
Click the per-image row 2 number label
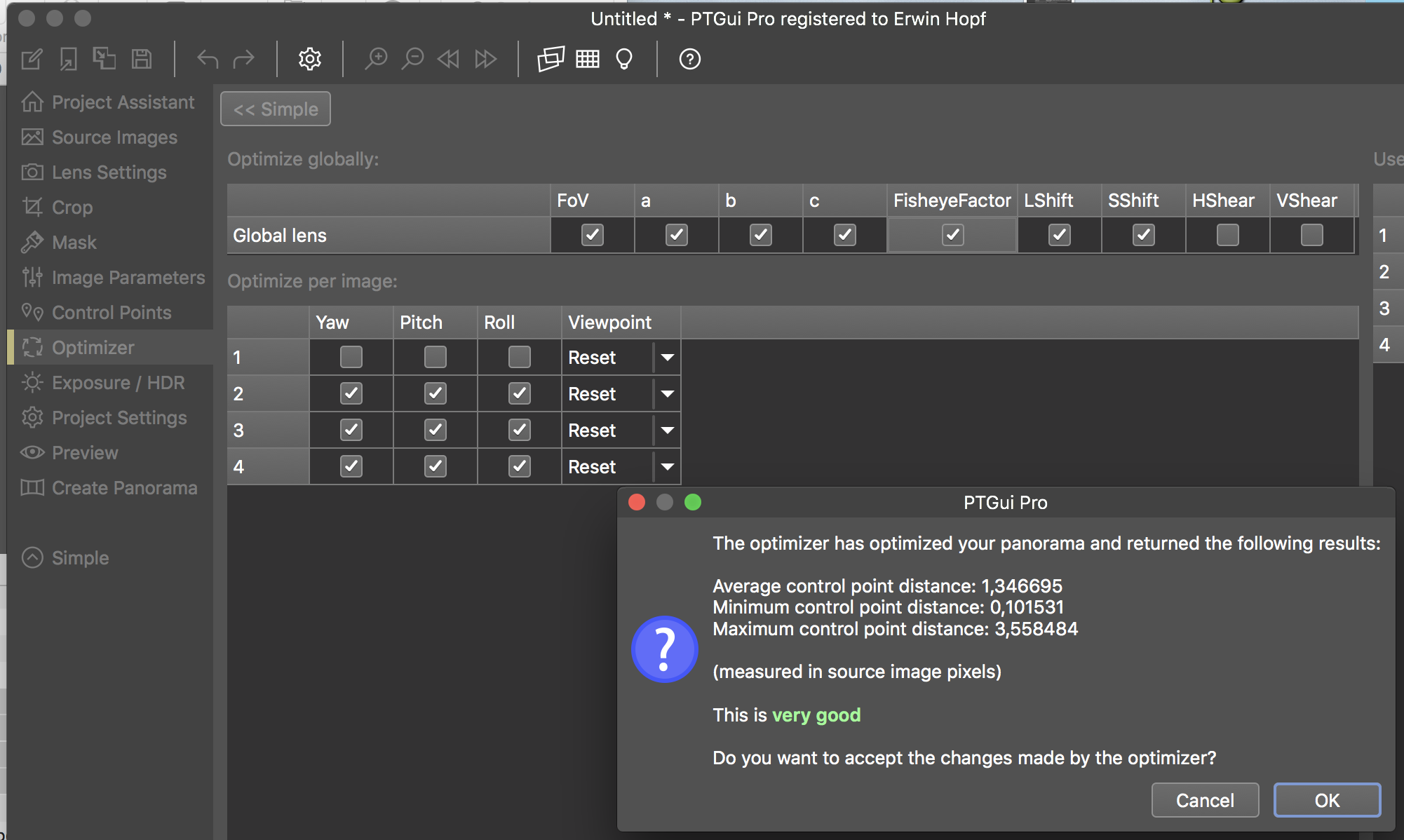pyautogui.click(x=268, y=394)
